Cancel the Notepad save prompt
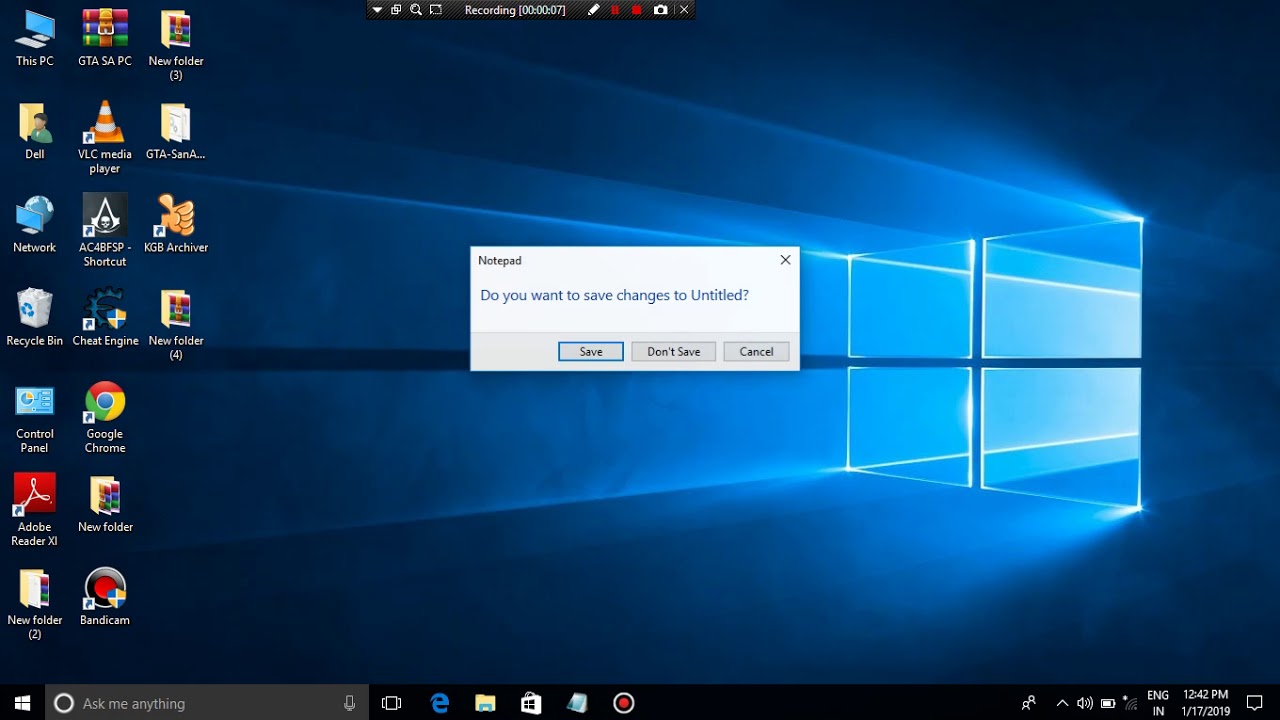The height and width of the screenshot is (720, 1280). click(x=756, y=351)
